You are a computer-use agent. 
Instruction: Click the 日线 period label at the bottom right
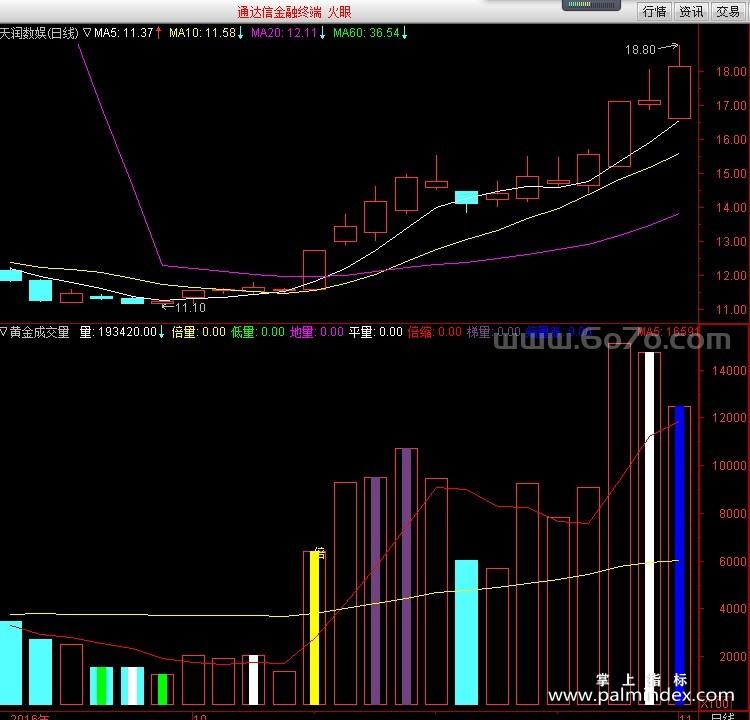723,716
